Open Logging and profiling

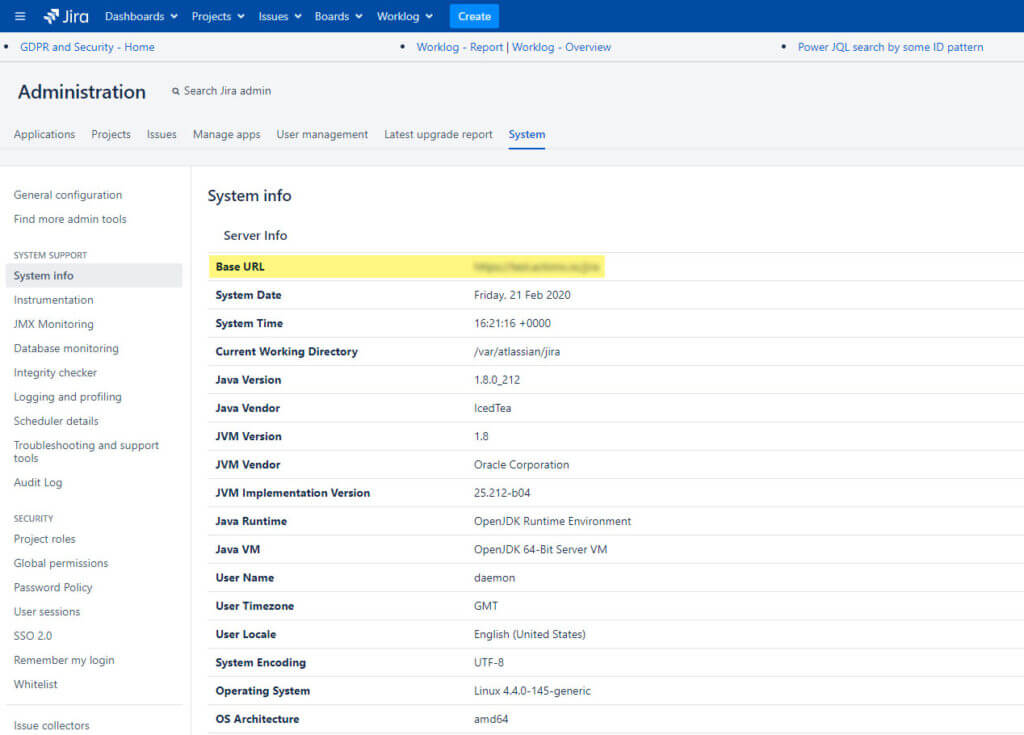68,397
